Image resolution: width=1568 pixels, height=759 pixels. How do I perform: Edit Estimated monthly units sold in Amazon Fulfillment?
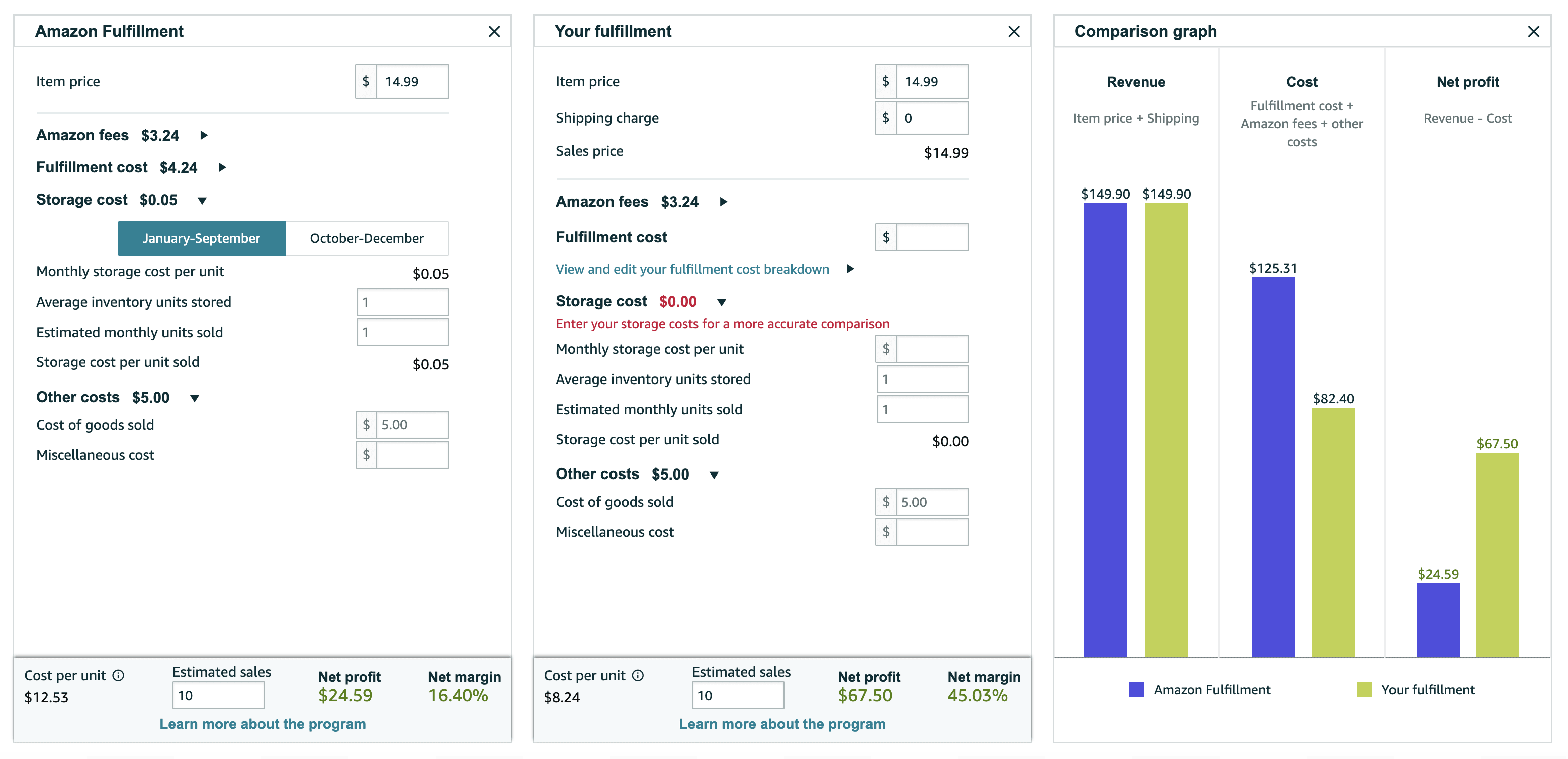pos(402,332)
